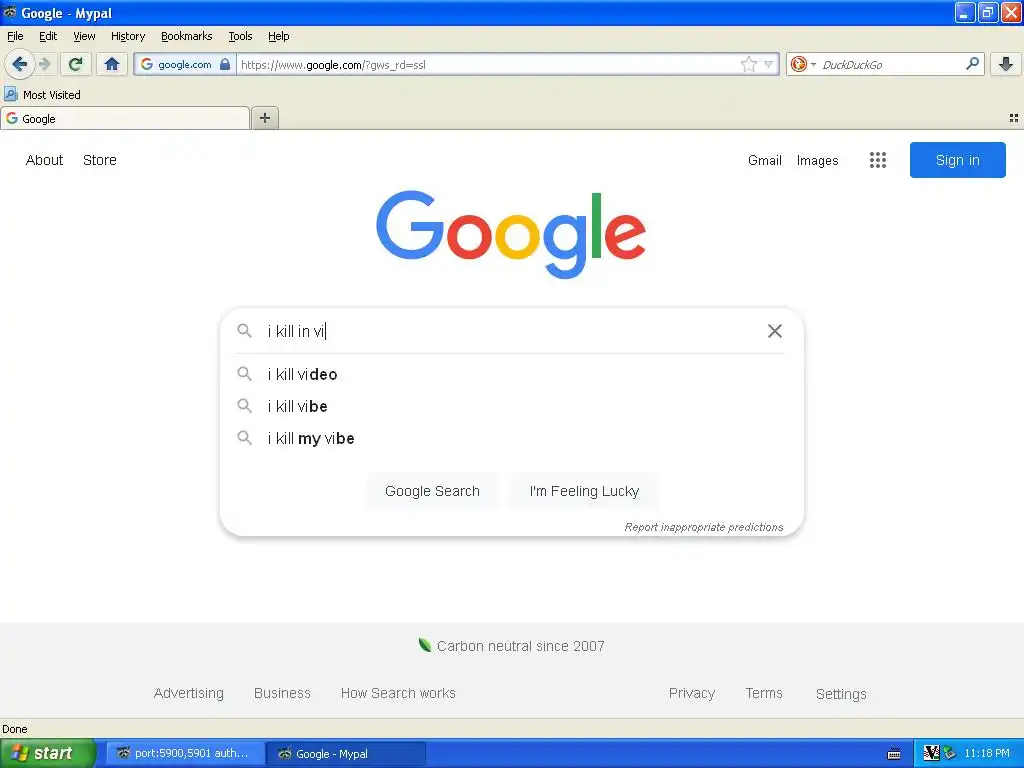Click Report inappropriate predictions
Screen dimensions: 1024x768
coord(703,527)
